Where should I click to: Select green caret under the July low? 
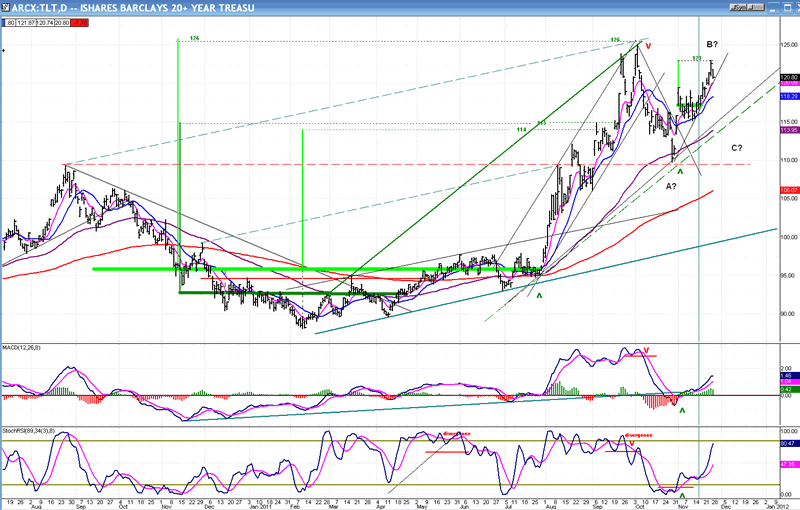[x=539, y=295]
